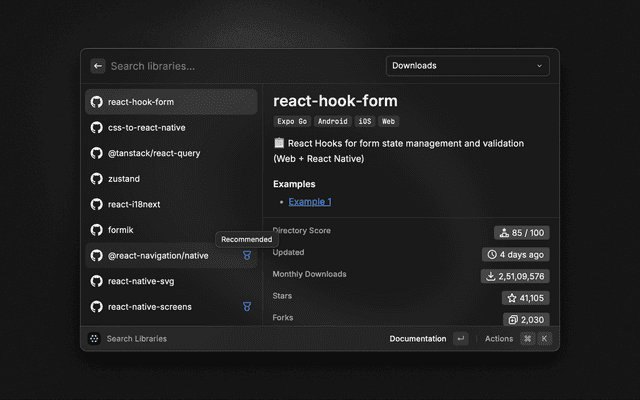Viewport: 640px width, 400px height.
Task: Click the back arrow icon
Action: [98, 66]
